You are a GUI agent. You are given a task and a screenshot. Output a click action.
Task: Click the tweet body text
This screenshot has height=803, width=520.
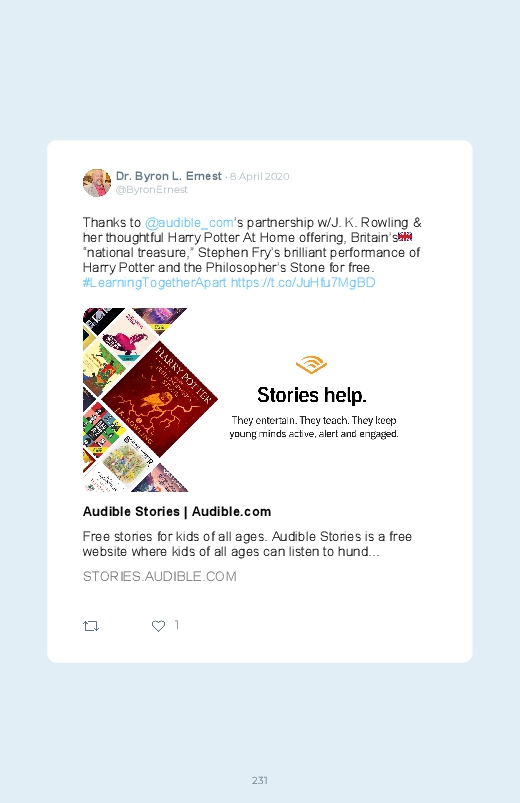[252, 252]
